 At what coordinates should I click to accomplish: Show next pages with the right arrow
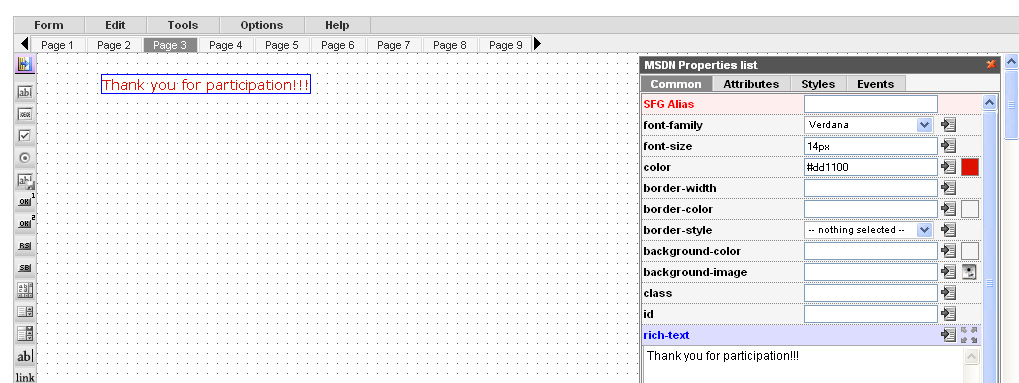pos(537,44)
